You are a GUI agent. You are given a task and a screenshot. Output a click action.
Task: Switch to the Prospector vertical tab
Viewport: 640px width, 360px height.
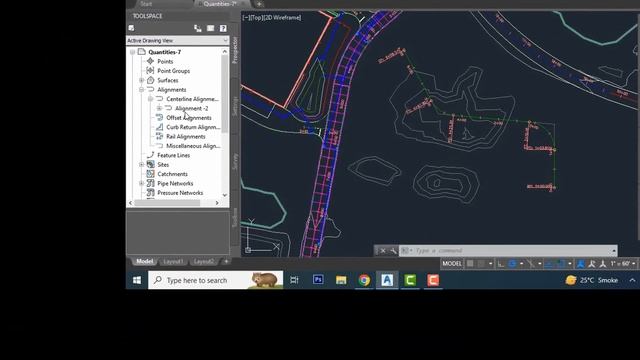click(235, 50)
